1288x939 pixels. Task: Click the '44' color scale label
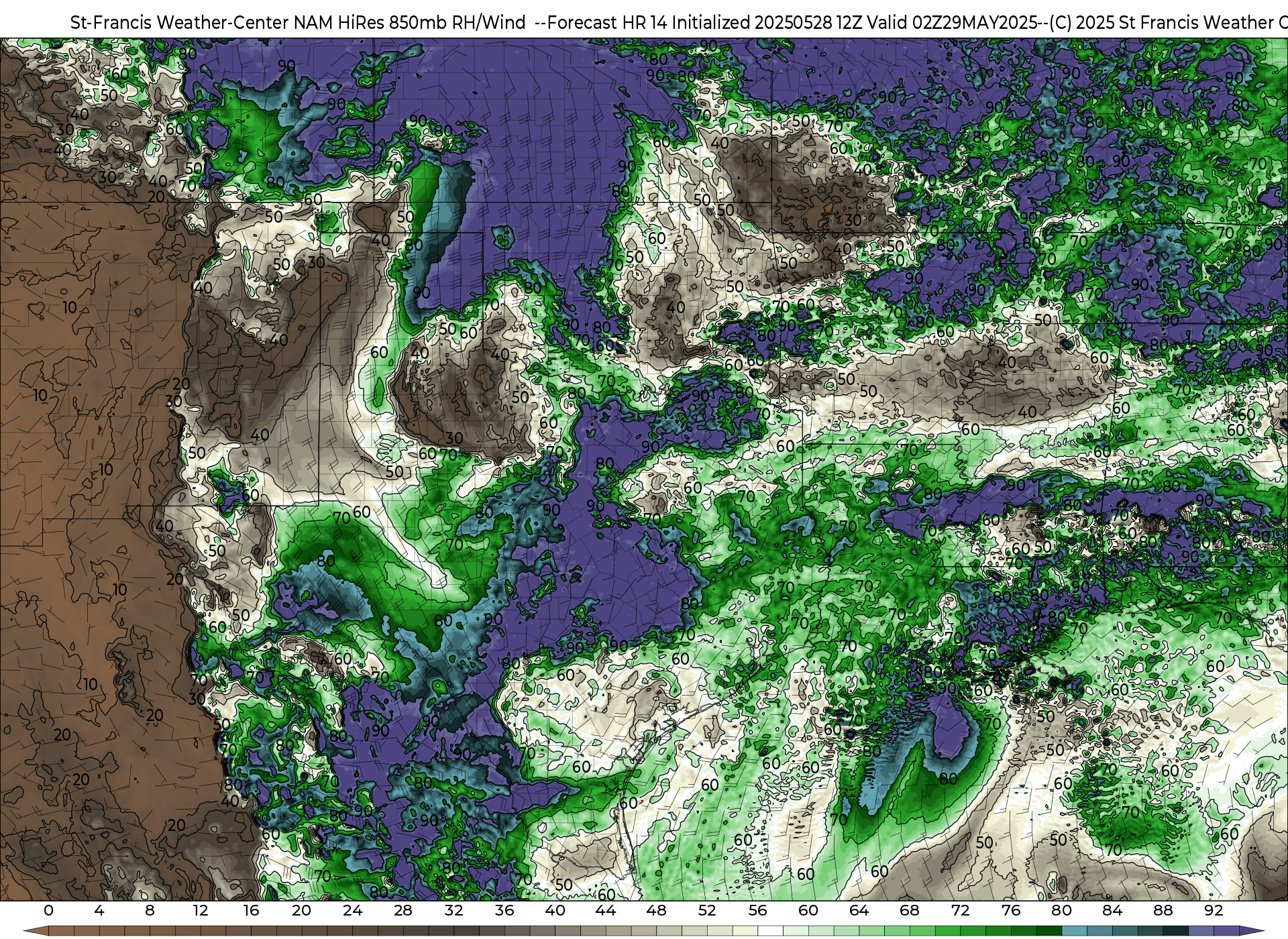606,911
